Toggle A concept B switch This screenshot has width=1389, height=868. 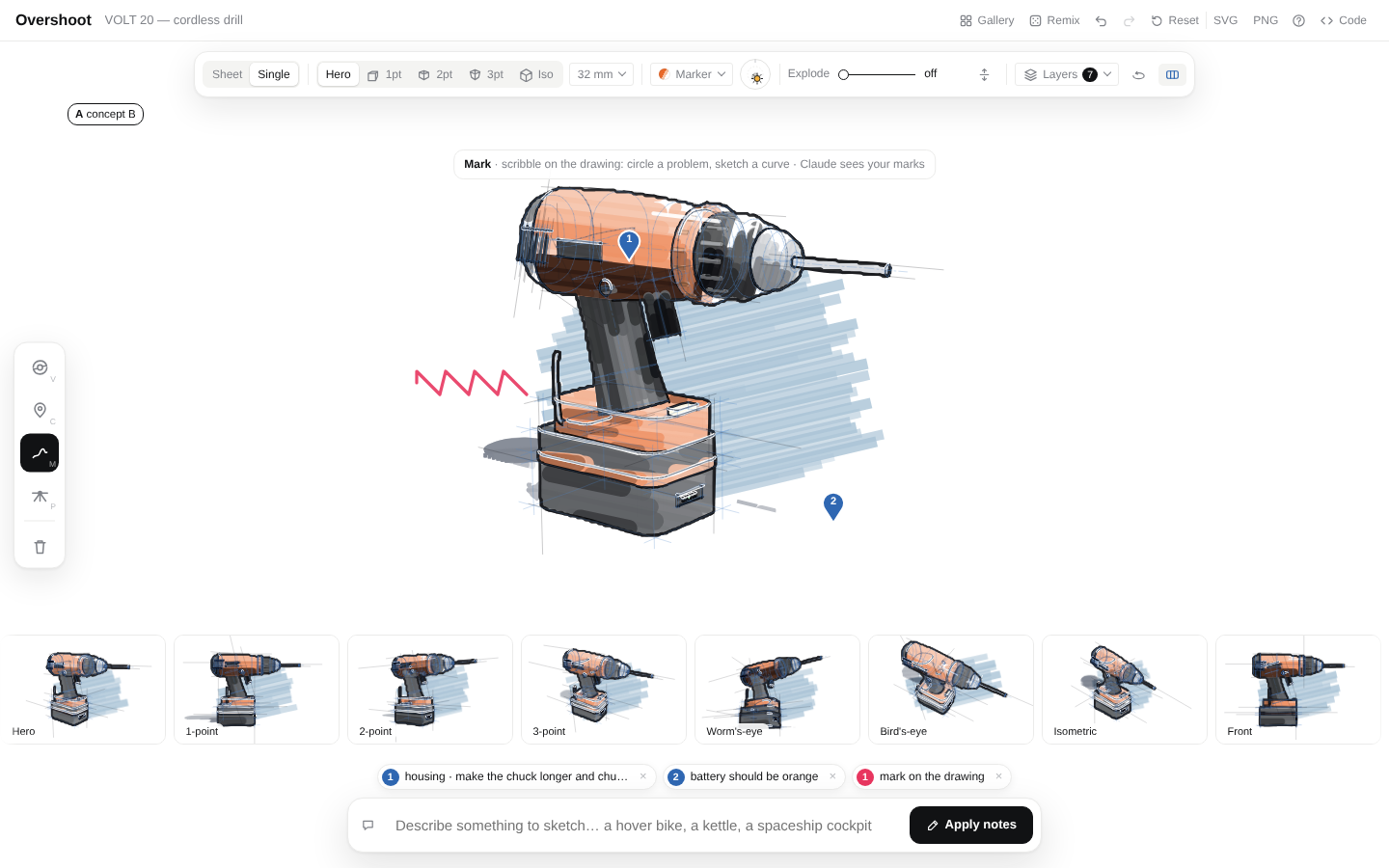105,114
